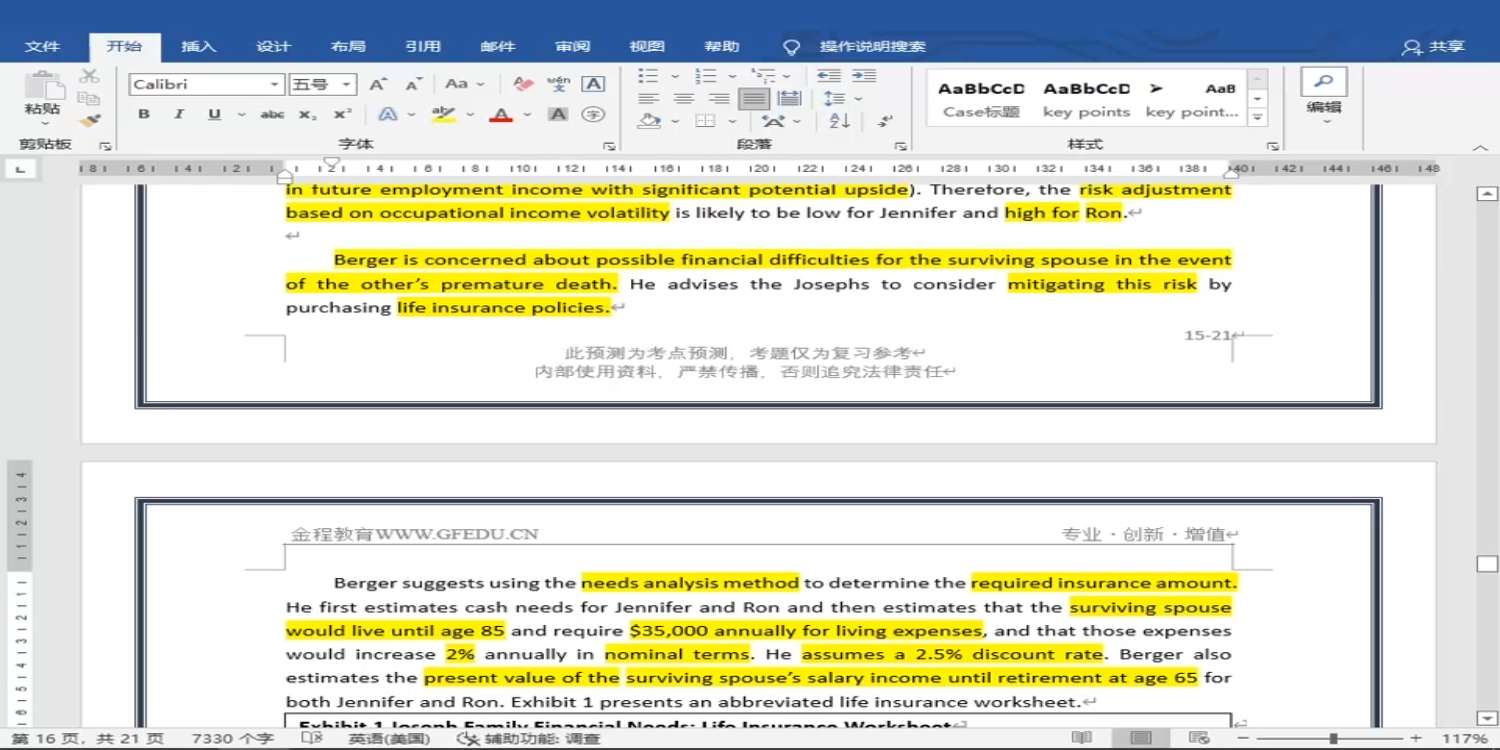Click the Grow Font size icon
1500x750 pixels.
(377, 84)
